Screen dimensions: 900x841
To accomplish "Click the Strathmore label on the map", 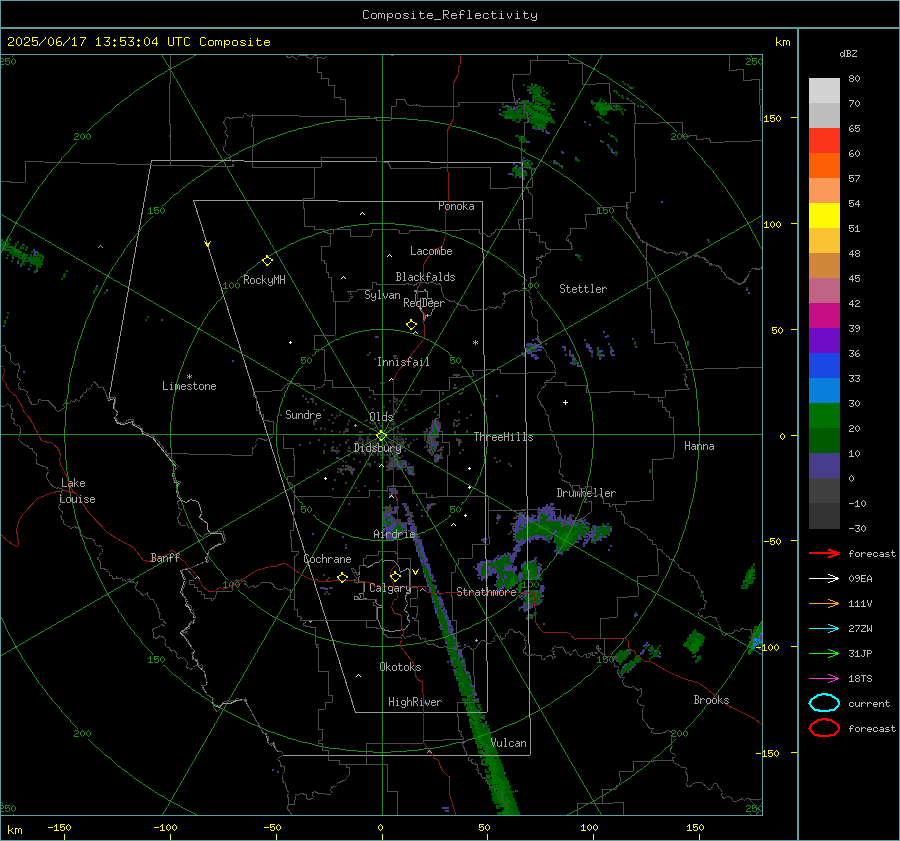I will (x=486, y=592).
